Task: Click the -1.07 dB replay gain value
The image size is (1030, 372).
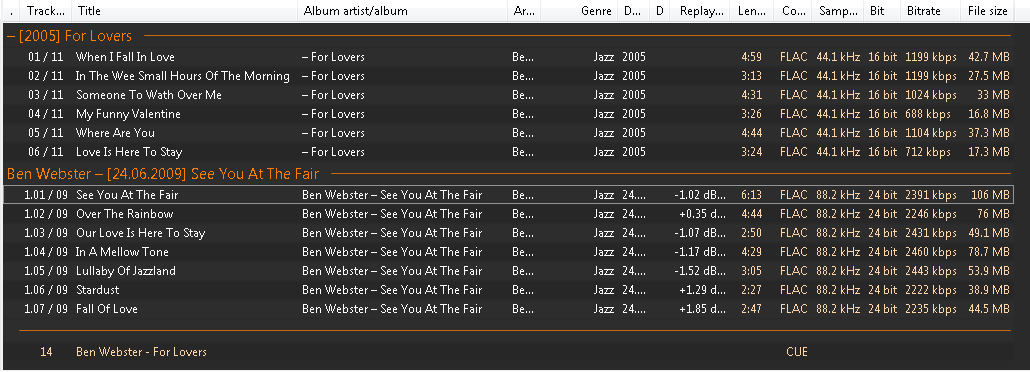Action: pyautogui.click(x=700, y=233)
